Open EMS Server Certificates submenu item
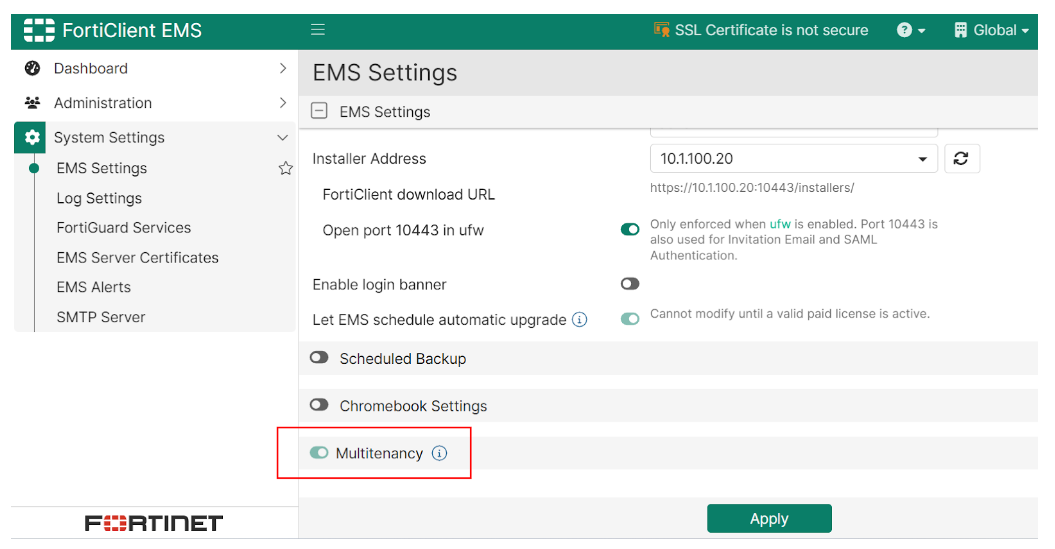 tap(137, 258)
